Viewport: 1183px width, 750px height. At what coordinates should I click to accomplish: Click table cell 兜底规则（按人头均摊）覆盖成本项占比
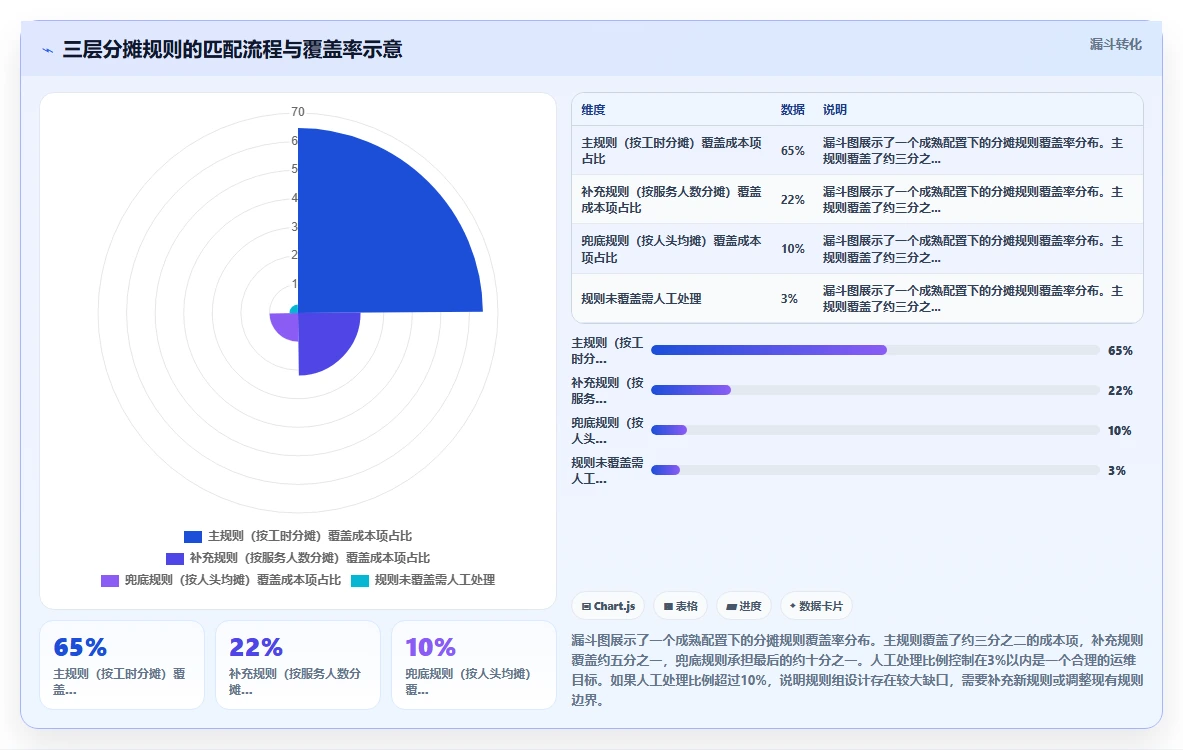(x=671, y=248)
